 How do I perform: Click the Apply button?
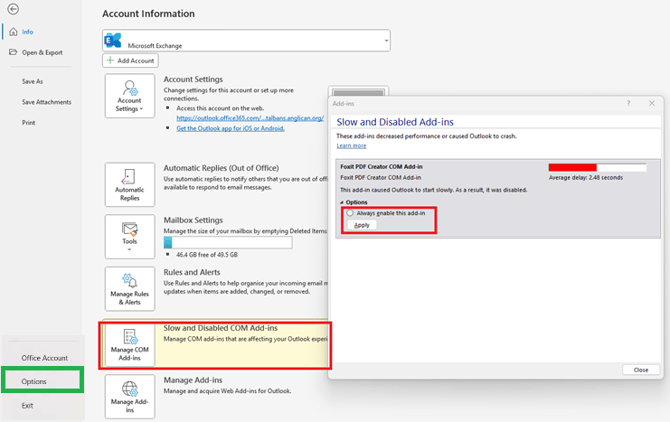pyautogui.click(x=362, y=225)
